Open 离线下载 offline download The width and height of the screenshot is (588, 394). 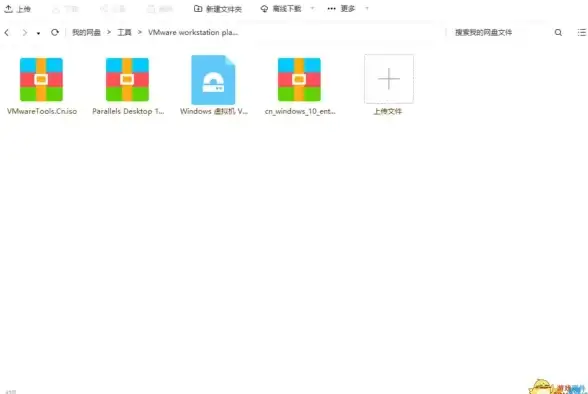[281, 9]
